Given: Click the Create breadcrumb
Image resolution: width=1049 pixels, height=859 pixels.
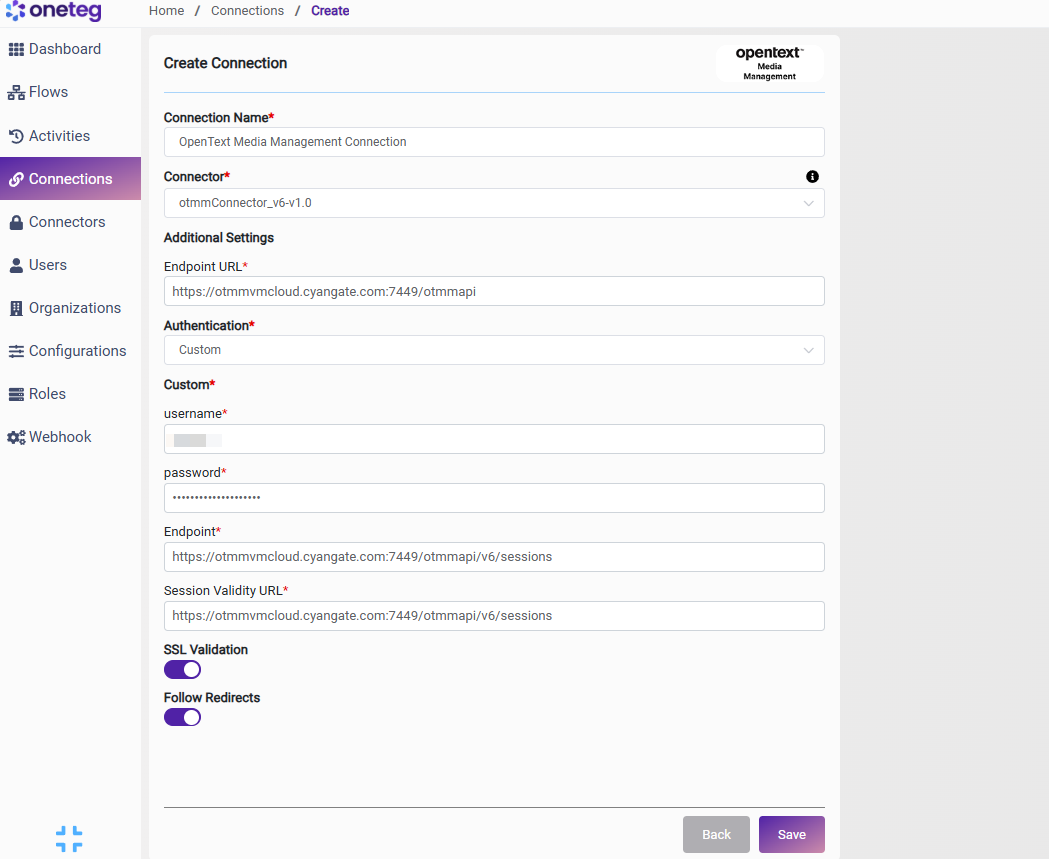Looking at the screenshot, I should 330,11.
